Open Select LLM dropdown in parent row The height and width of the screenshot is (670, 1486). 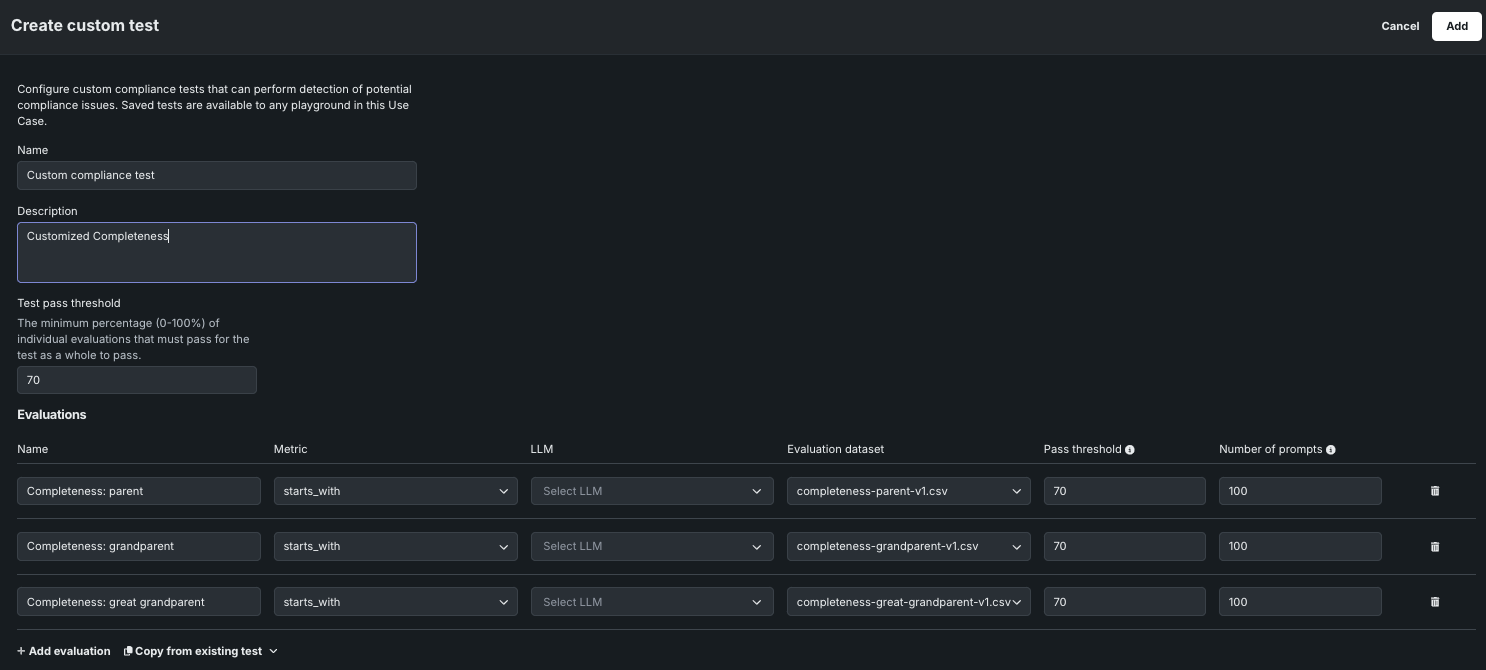click(x=651, y=491)
